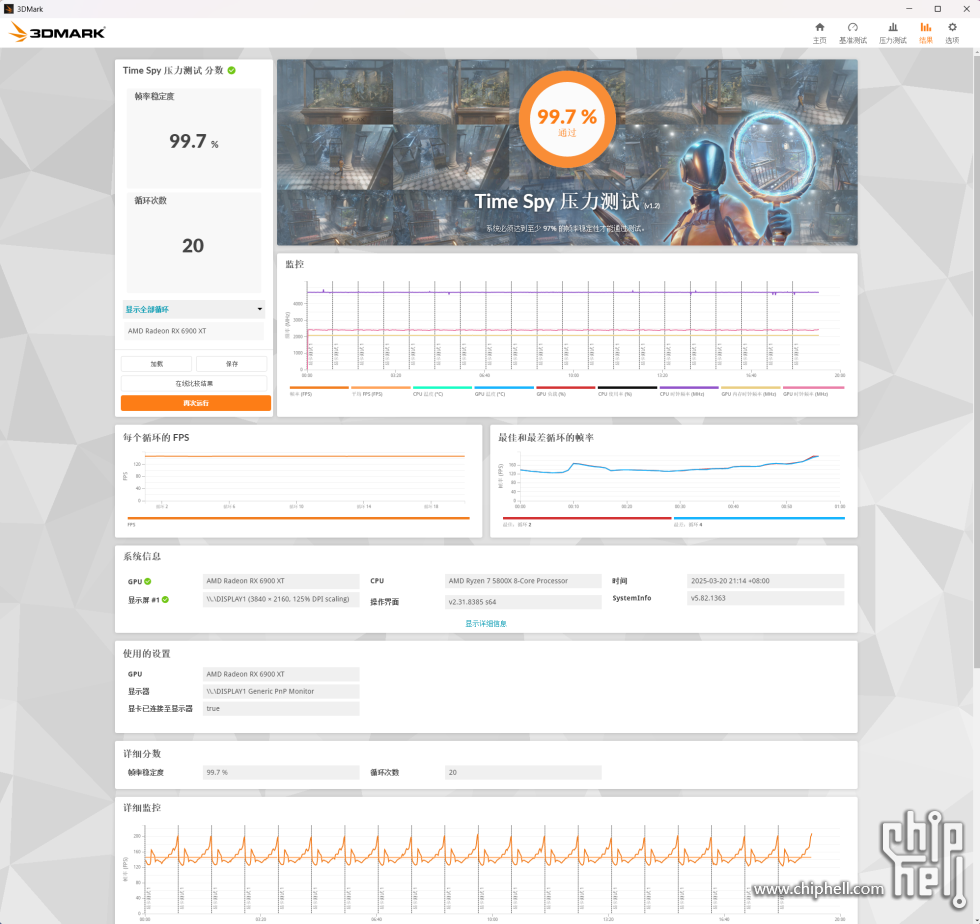Toggle the GPU 负载 (%) legend series
This screenshot has height=924, width=980.
point(566,391)
